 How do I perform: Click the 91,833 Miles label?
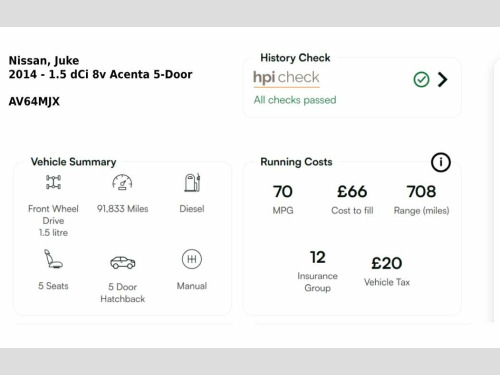coord(122,209)
